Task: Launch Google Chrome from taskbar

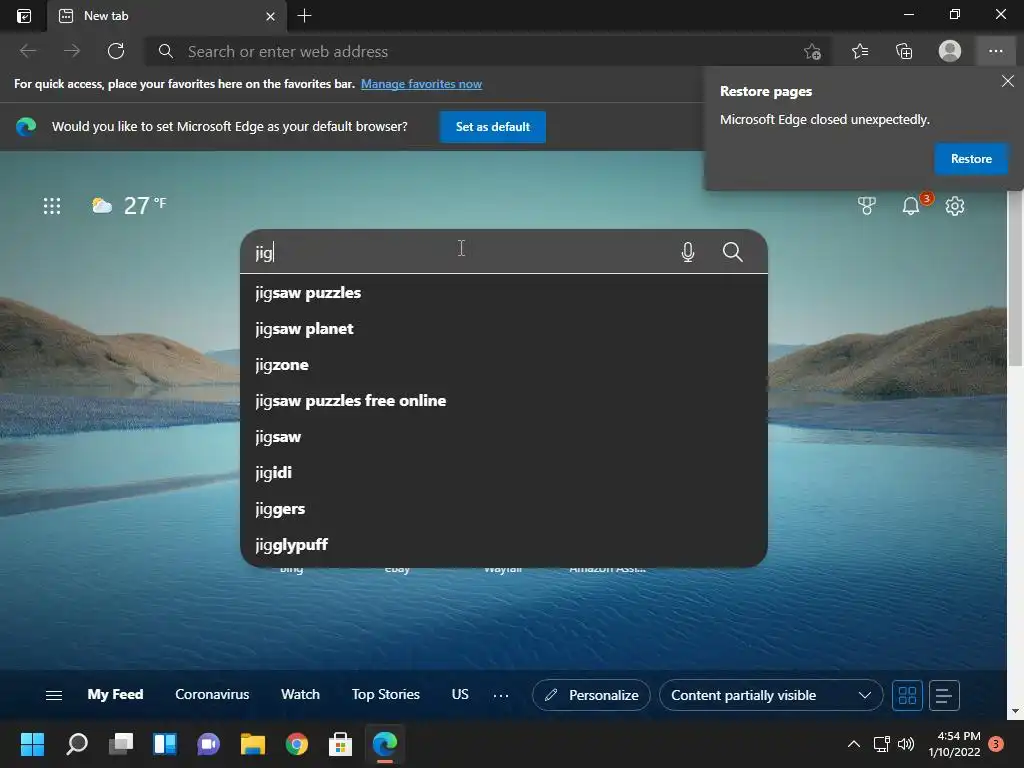Action: (296, 744)
